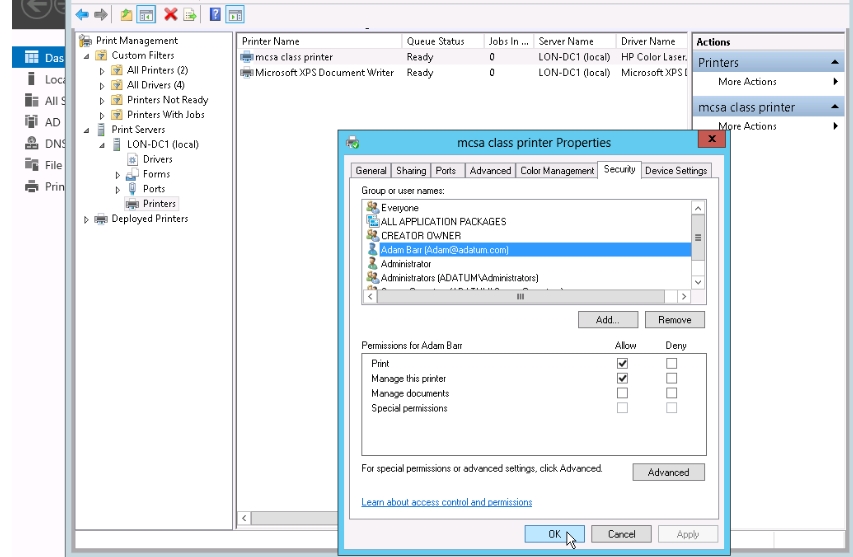Enable Deny for Manage documents

tap(671, 393)
